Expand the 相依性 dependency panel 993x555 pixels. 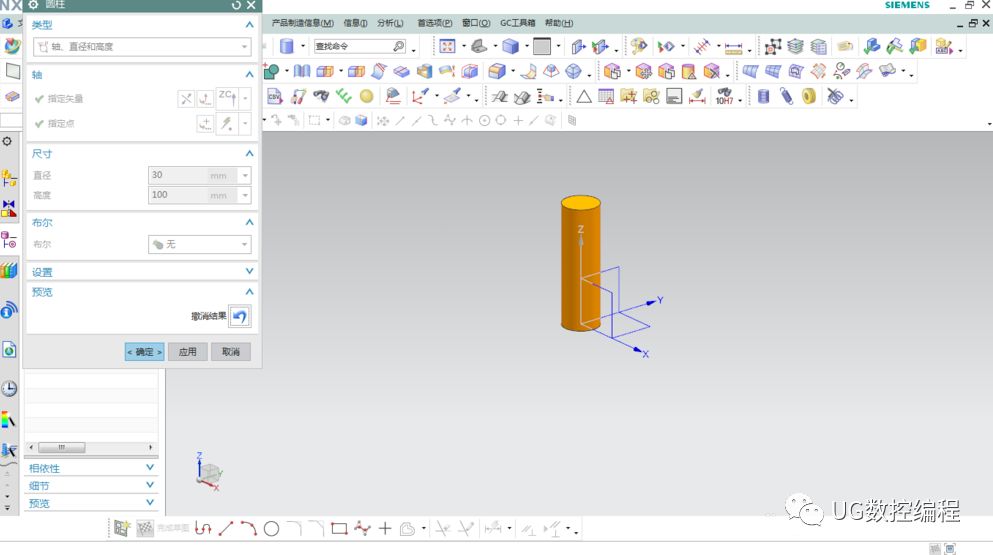[92, 468]
